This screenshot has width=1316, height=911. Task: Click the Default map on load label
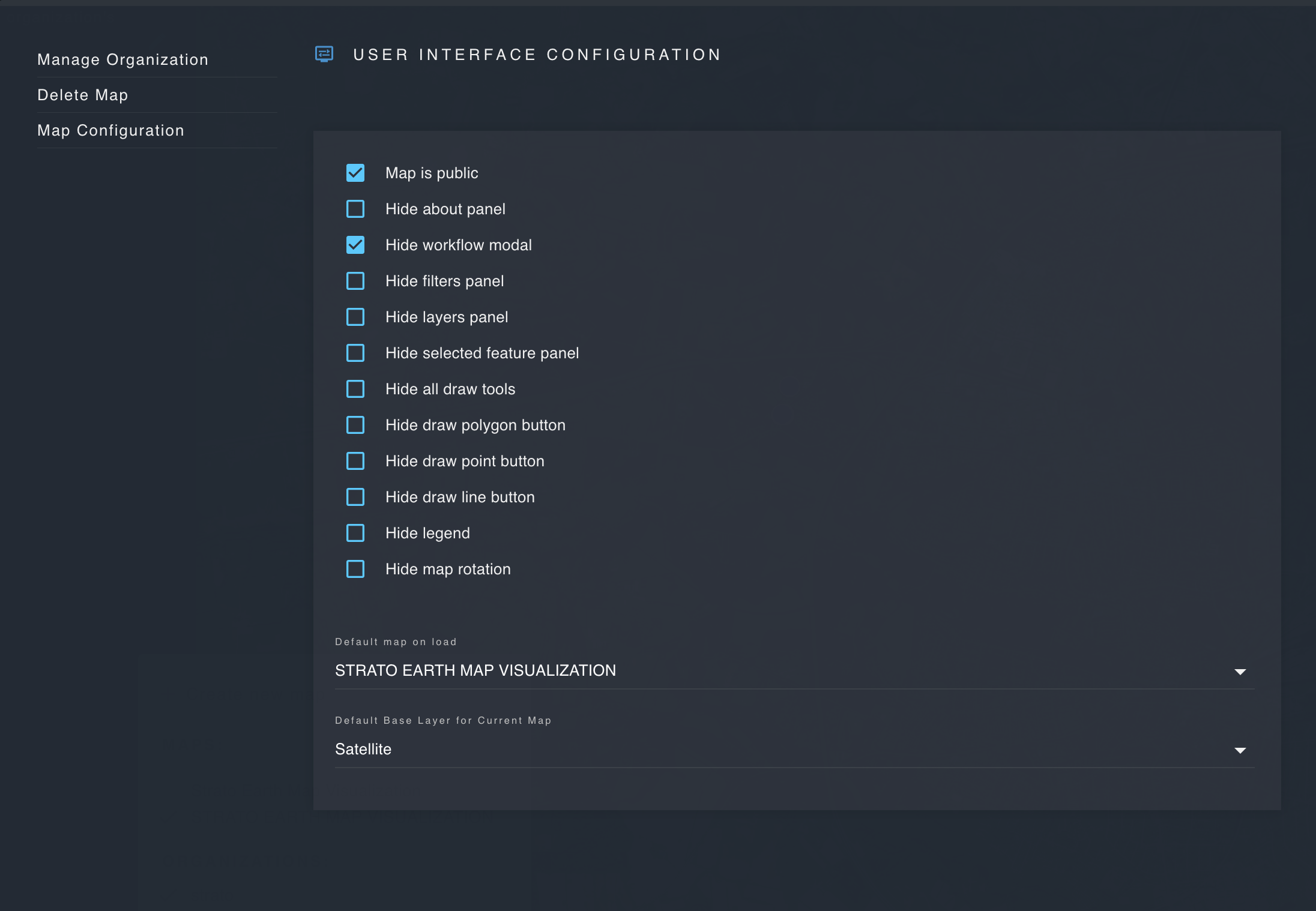396,642
